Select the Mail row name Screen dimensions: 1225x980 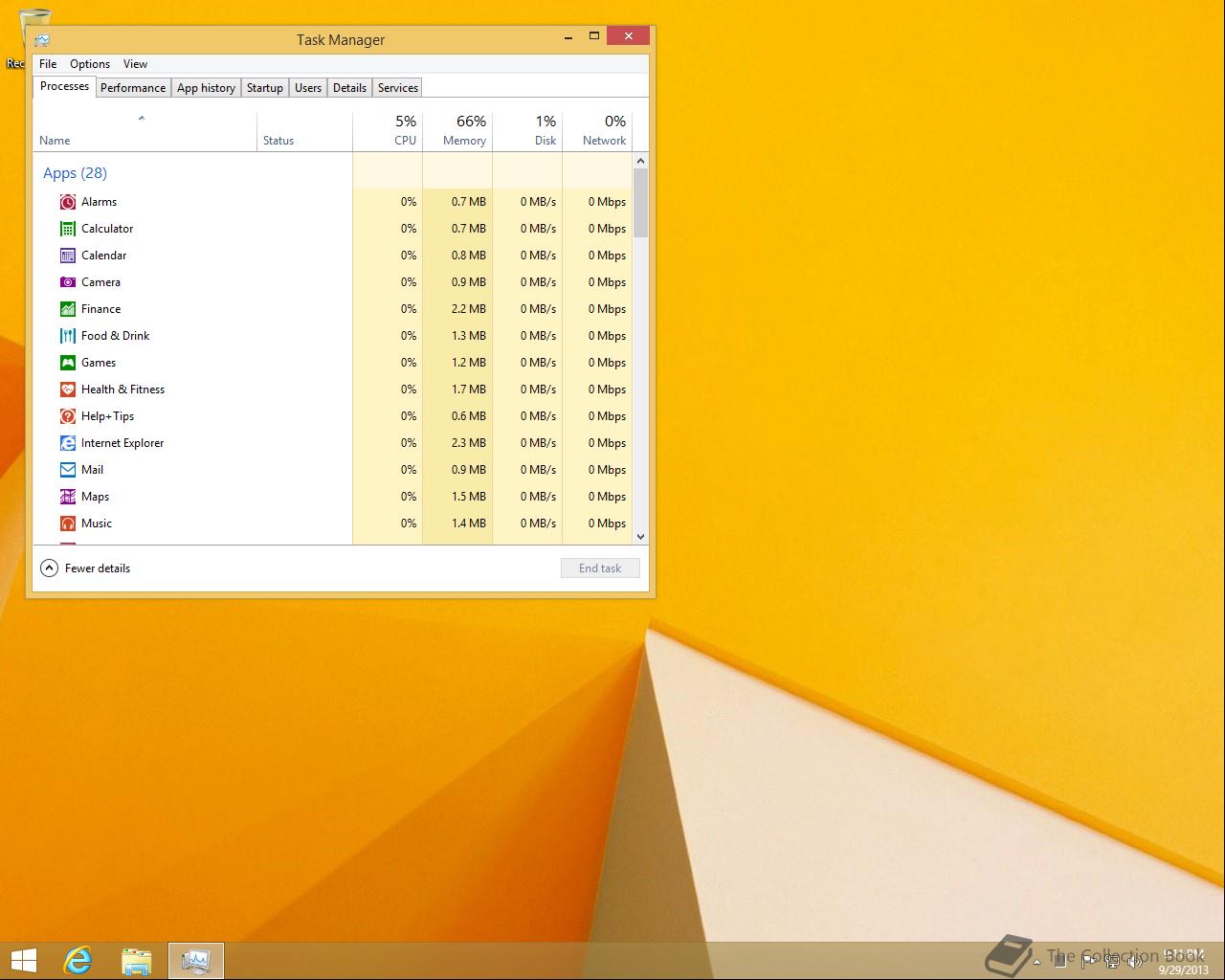[x=92, y=470]
